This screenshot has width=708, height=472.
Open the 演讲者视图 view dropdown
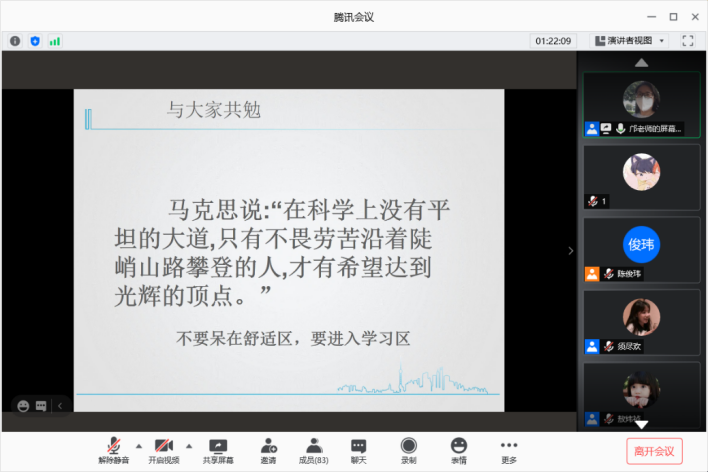tap(630, 41)
